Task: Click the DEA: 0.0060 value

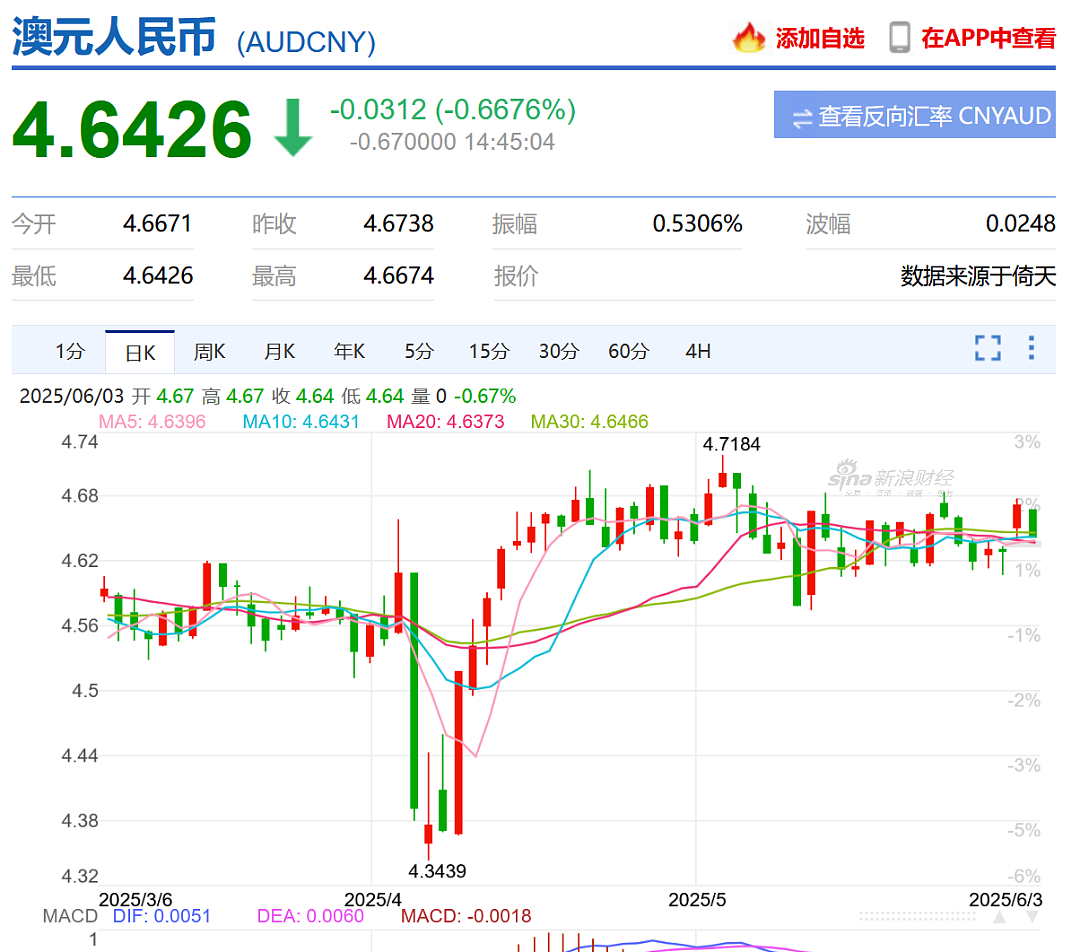Action: point(310,916)
